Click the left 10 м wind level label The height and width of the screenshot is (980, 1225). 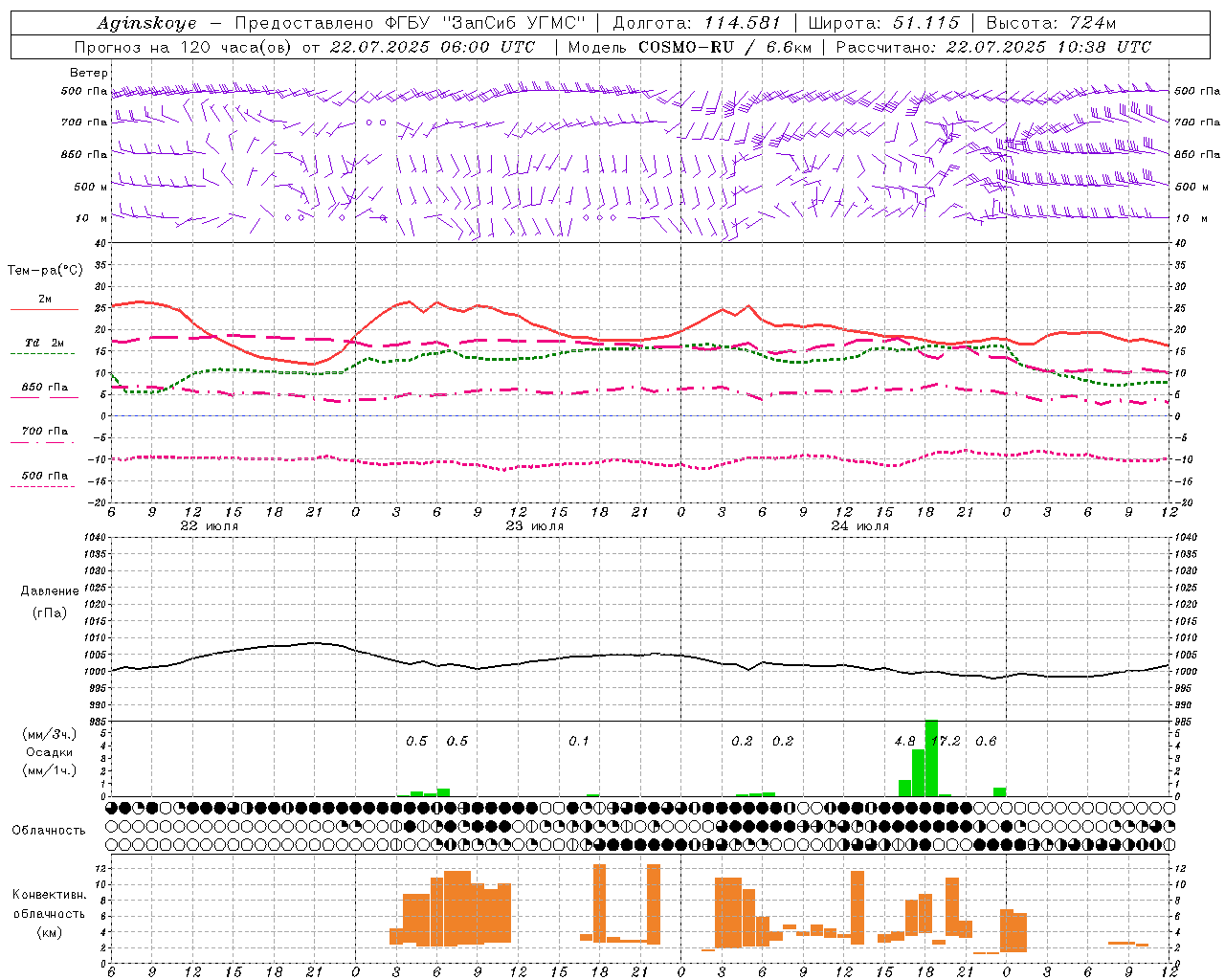91,218
